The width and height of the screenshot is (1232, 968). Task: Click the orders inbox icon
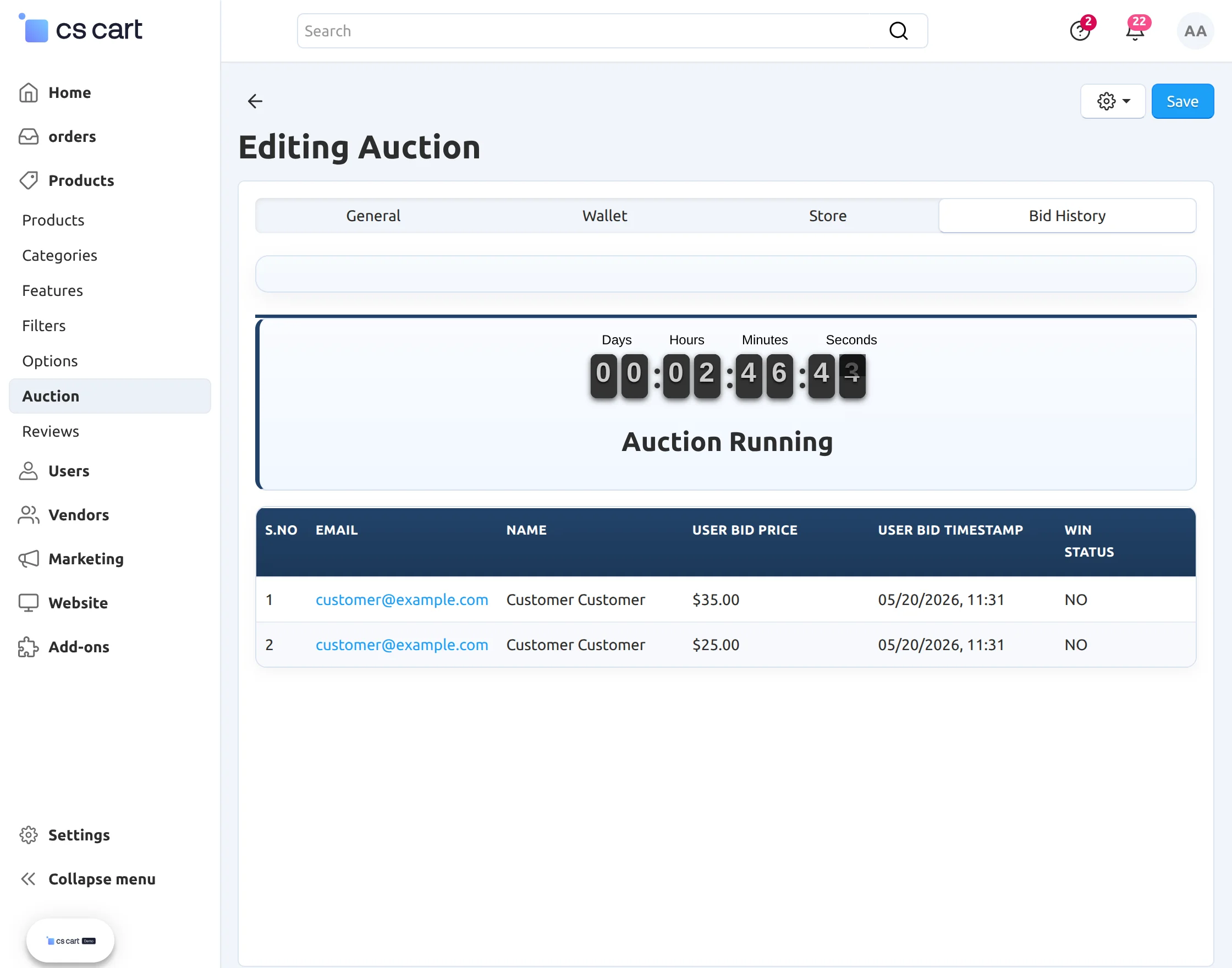[29, 136]
